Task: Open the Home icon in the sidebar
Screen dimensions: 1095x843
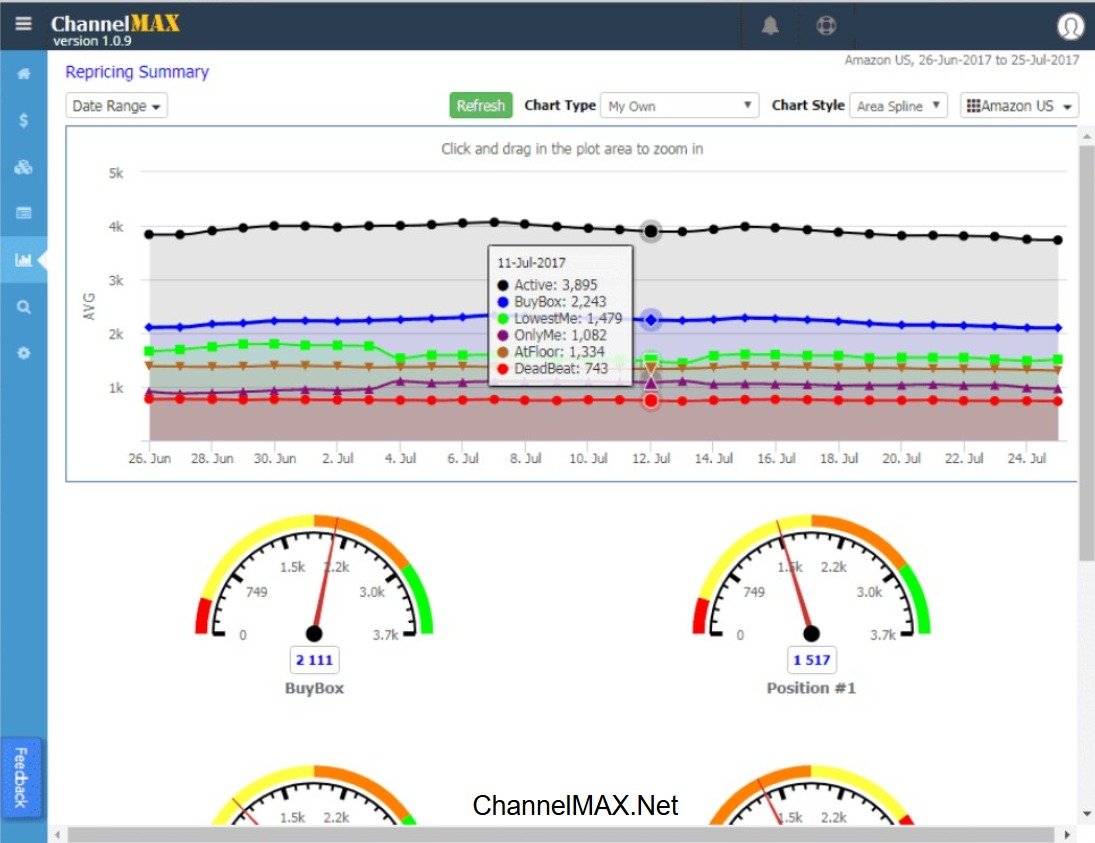Action: point(24,73)
